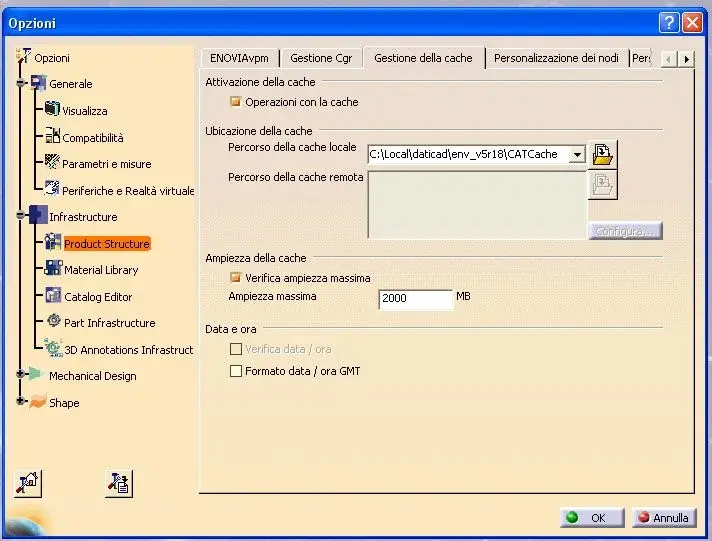Screen dimensions: 712x541
Task: Toggle Operazioni con la cache checkbox
Action: click(x=235, y=101)
